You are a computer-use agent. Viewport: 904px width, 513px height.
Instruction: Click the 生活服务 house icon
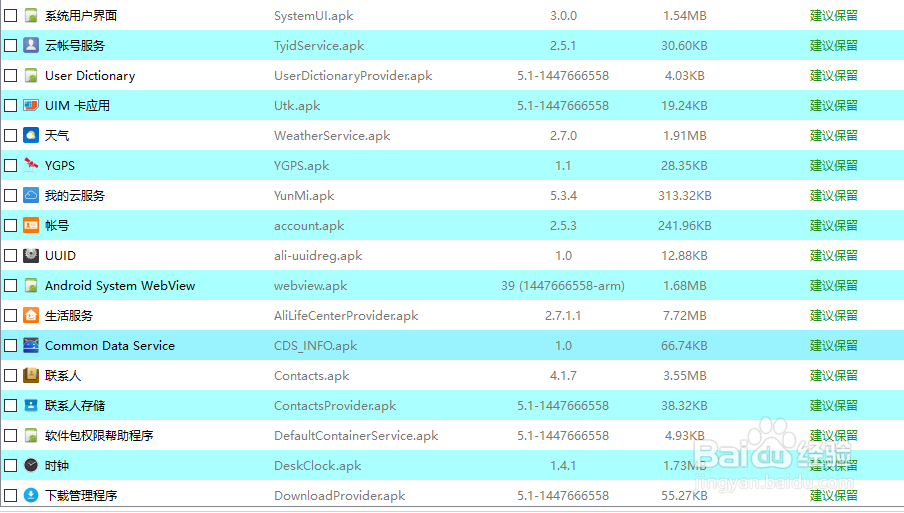coord(31,315)
